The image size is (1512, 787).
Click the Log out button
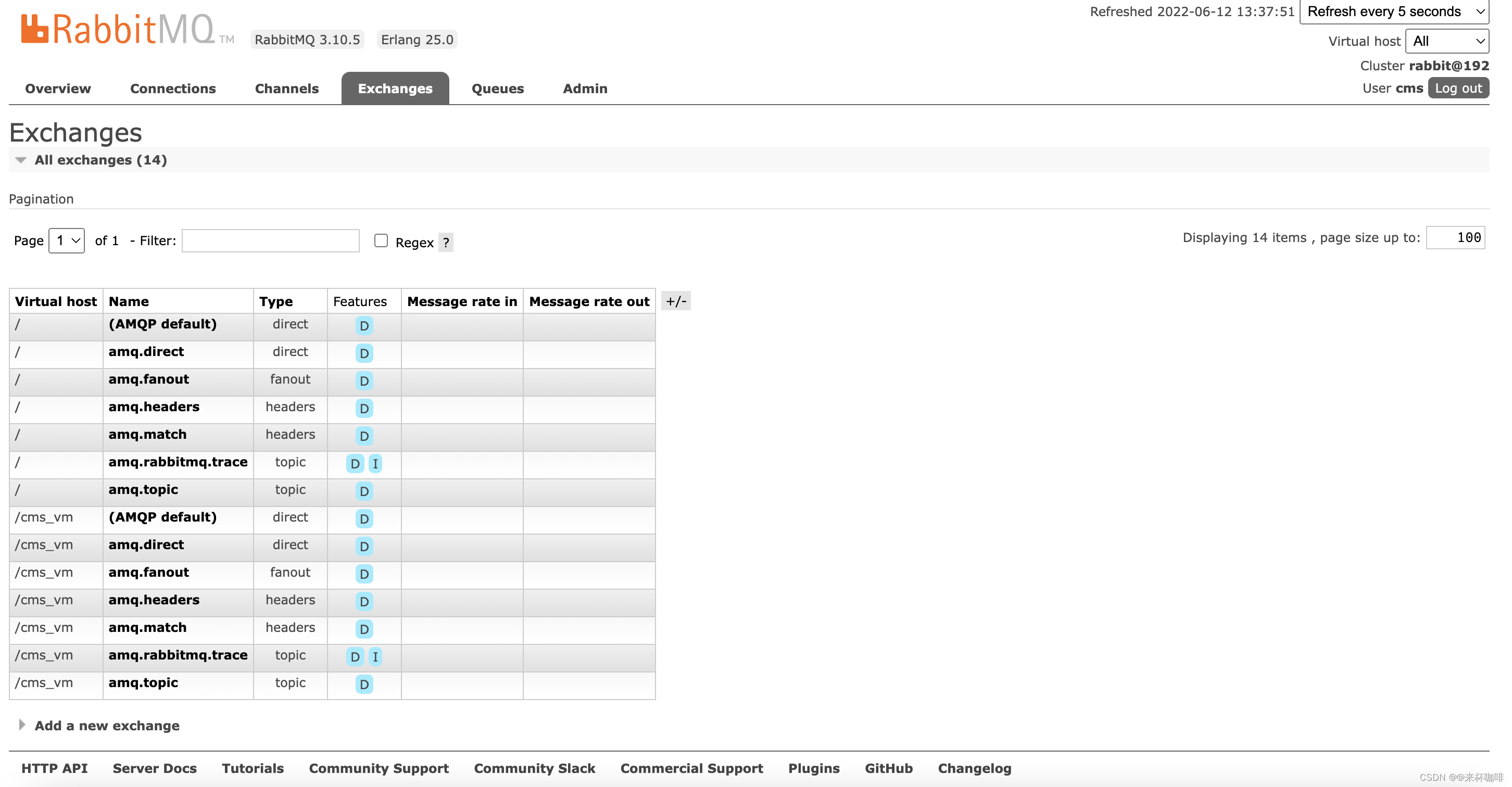[1458, 88]
